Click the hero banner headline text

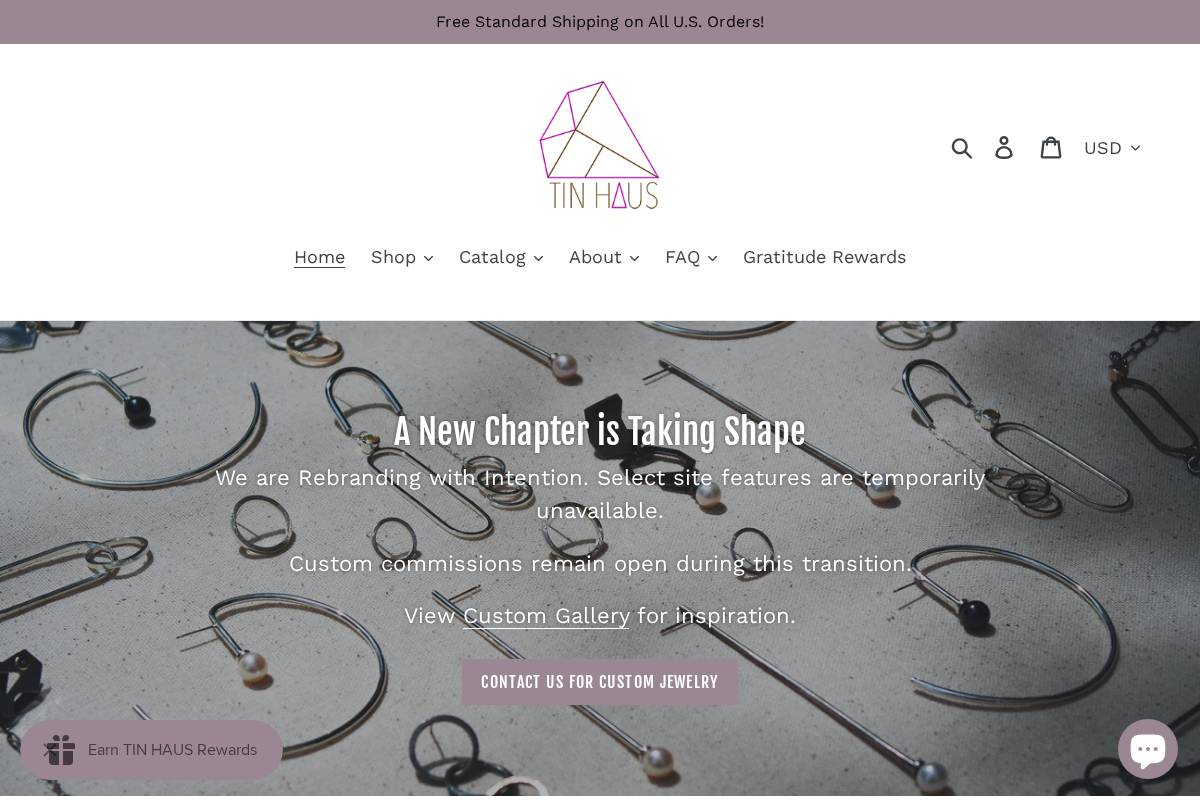(600, 432)
